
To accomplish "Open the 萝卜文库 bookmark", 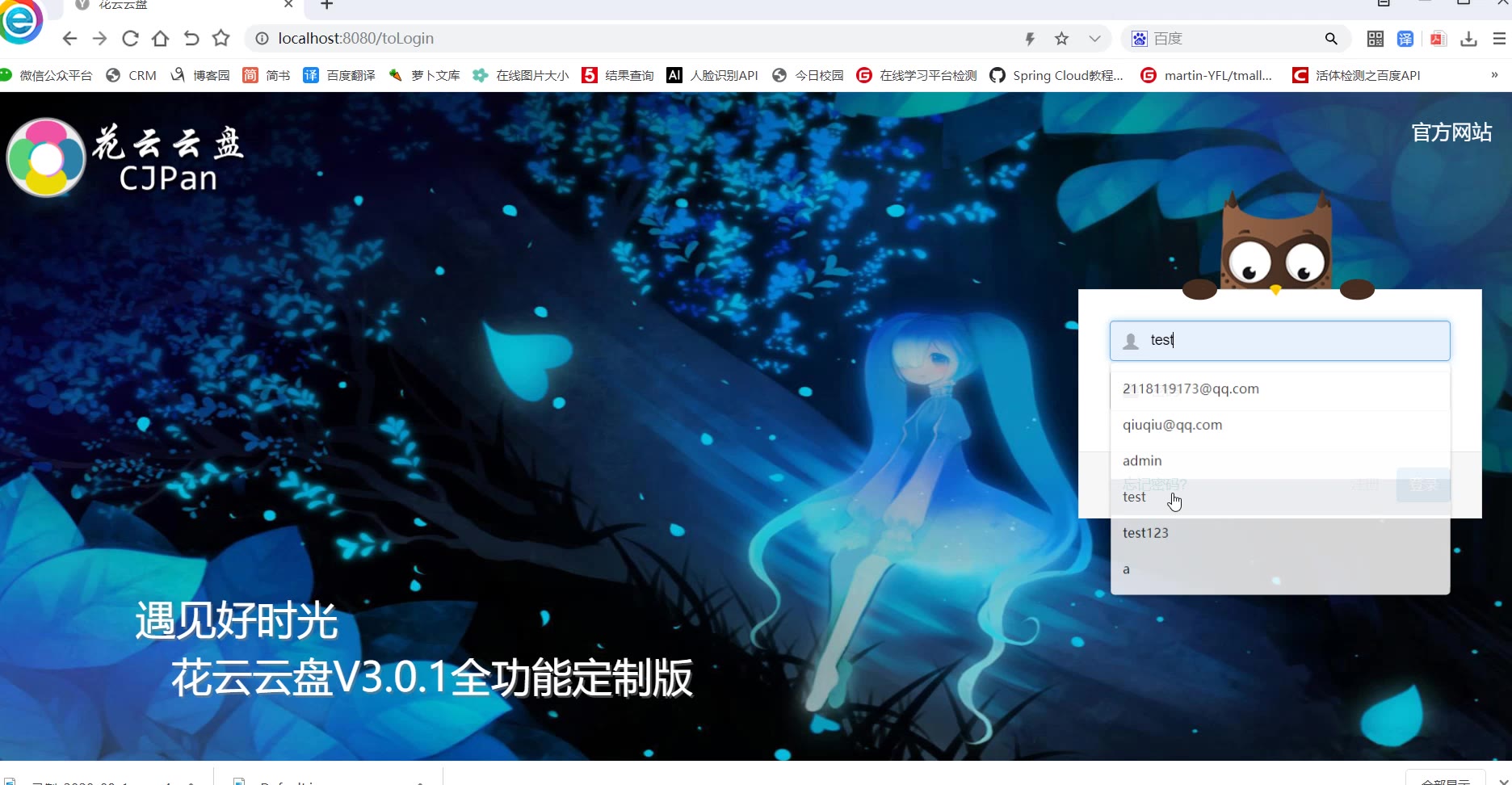I will tap(424, 75).
